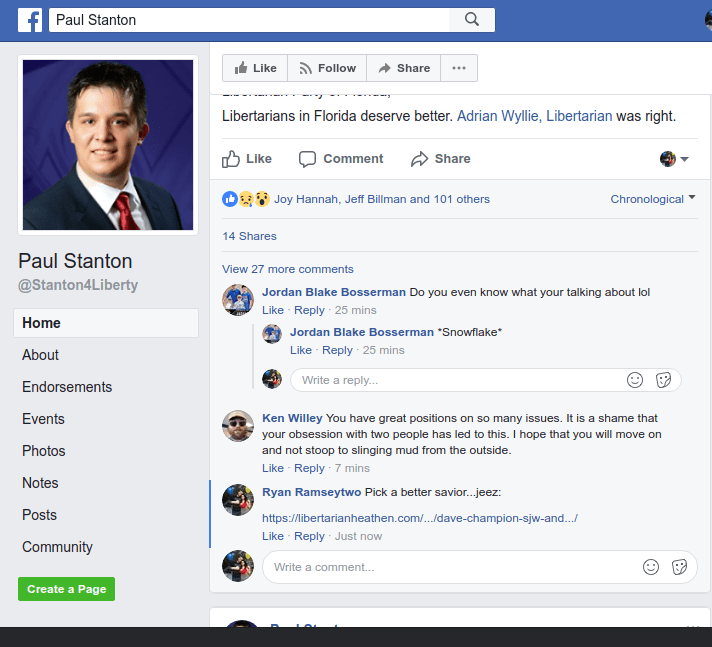712x647 pixels.
Task: Expand View 27 more comments
Action: 288,269
